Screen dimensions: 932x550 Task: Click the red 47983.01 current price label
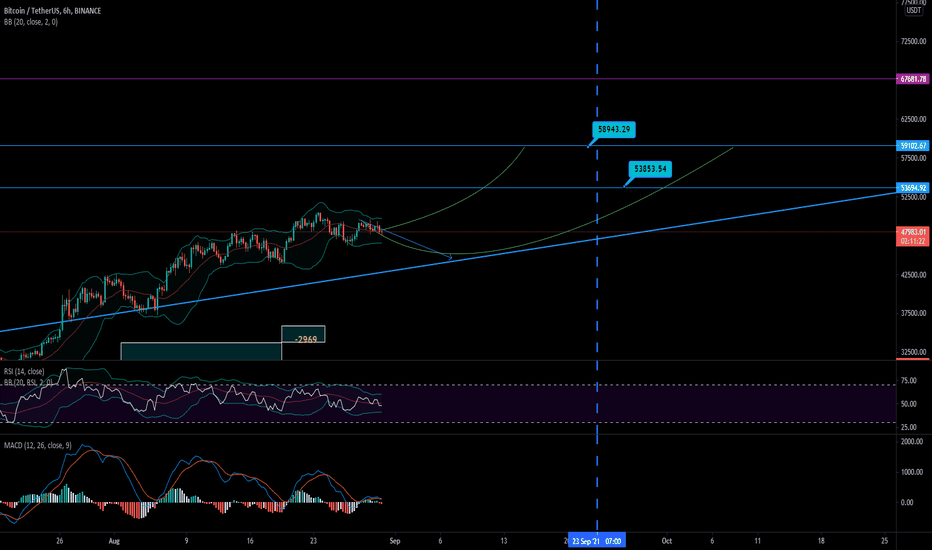pos(913,232)
